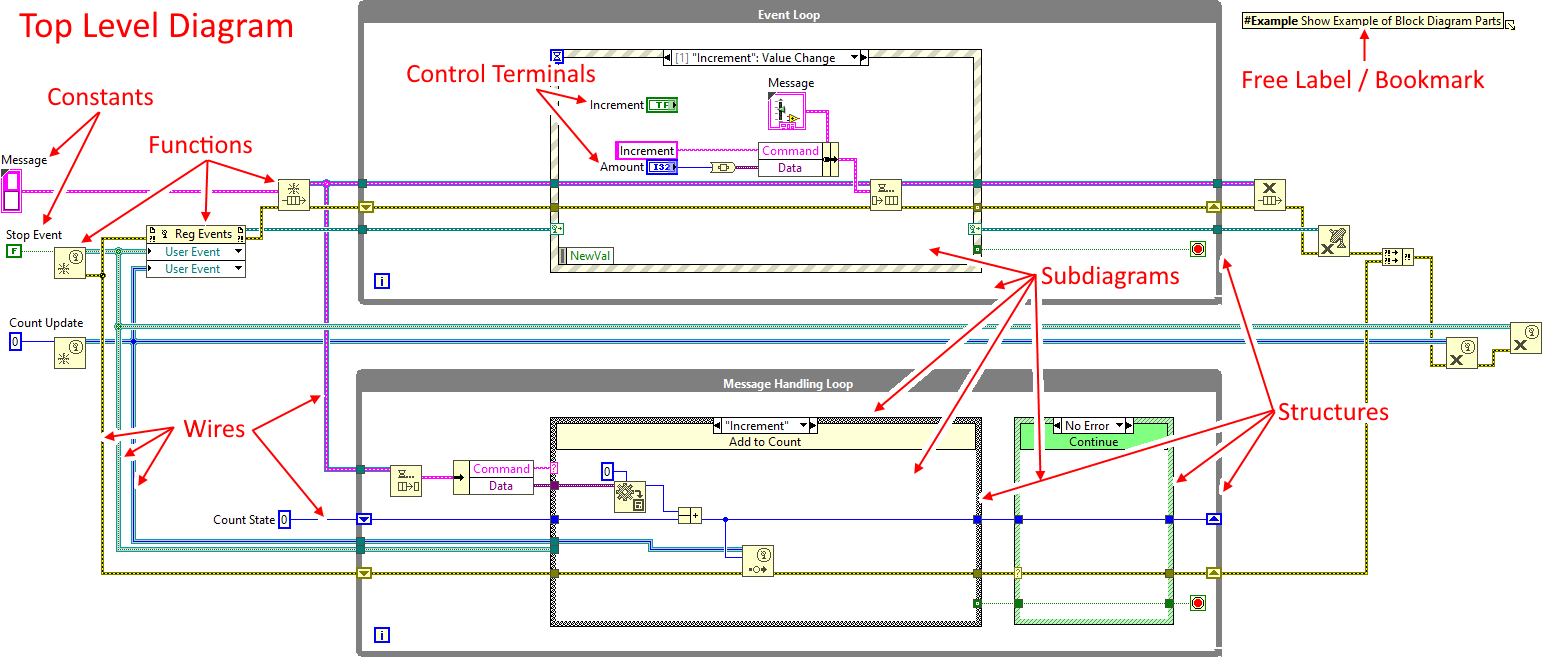Select the Enqueue Element node in Event Loop
This screenshot has width=1542, height=657.
[x=885, y=195]
